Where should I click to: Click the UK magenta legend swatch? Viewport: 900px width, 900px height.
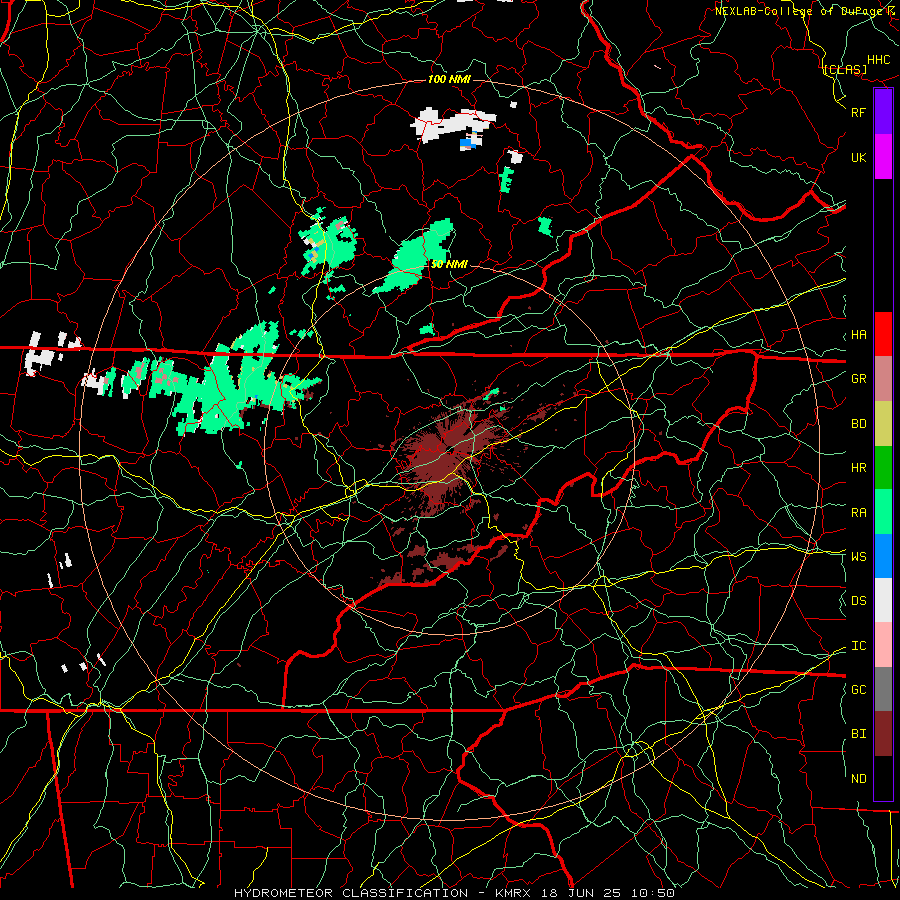[883, 157]
